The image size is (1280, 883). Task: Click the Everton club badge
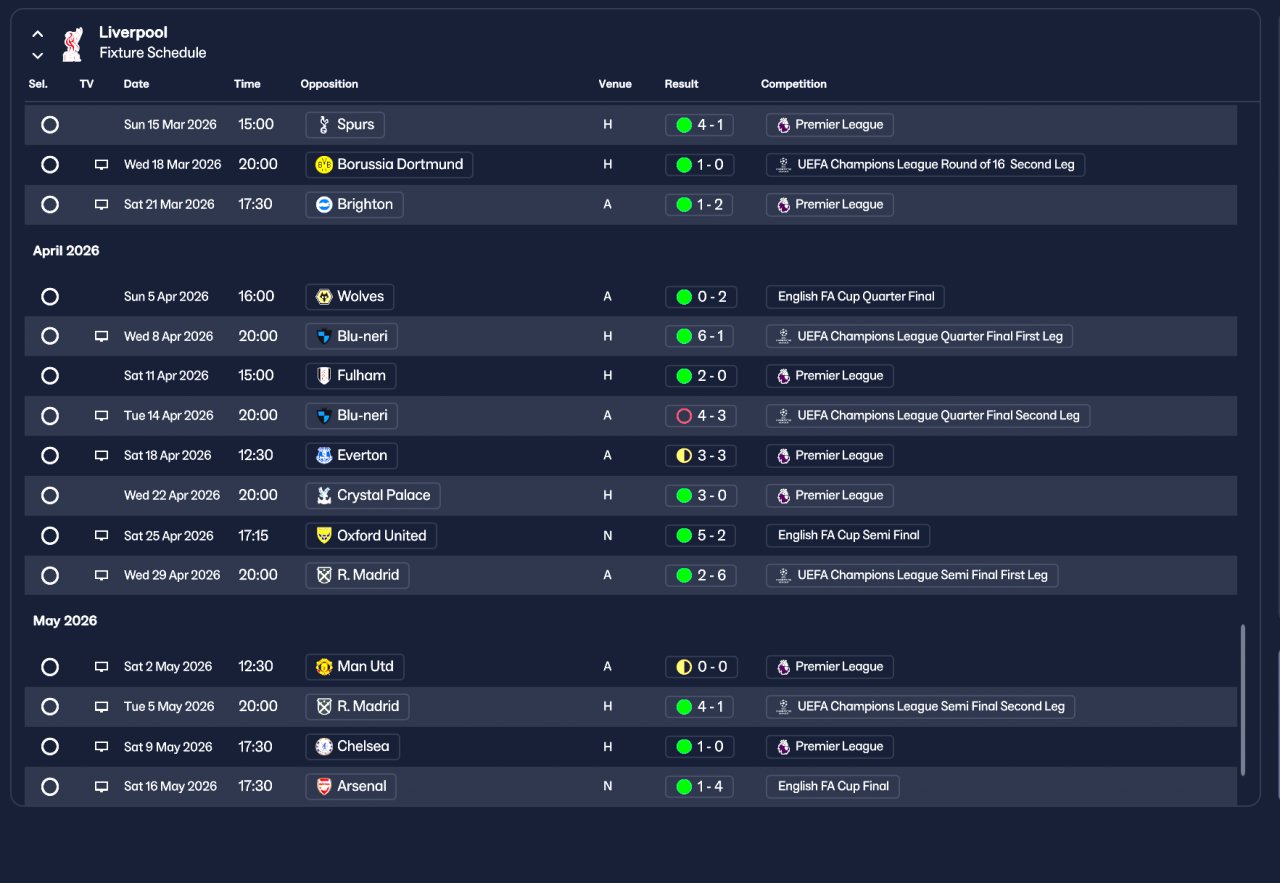[x=323, y=456]
